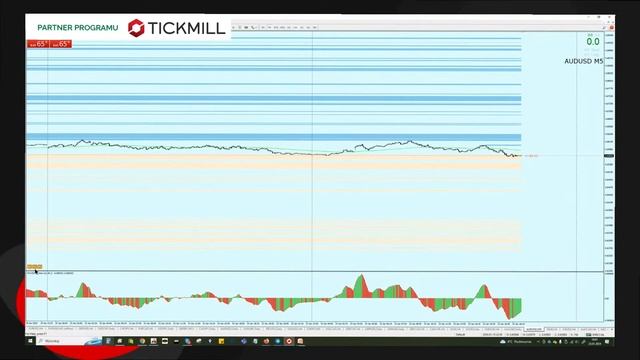640x360 pixels.
Task: Click the leftmost red 65 badge
Action: pyautogui.click(x=38, y=44)
